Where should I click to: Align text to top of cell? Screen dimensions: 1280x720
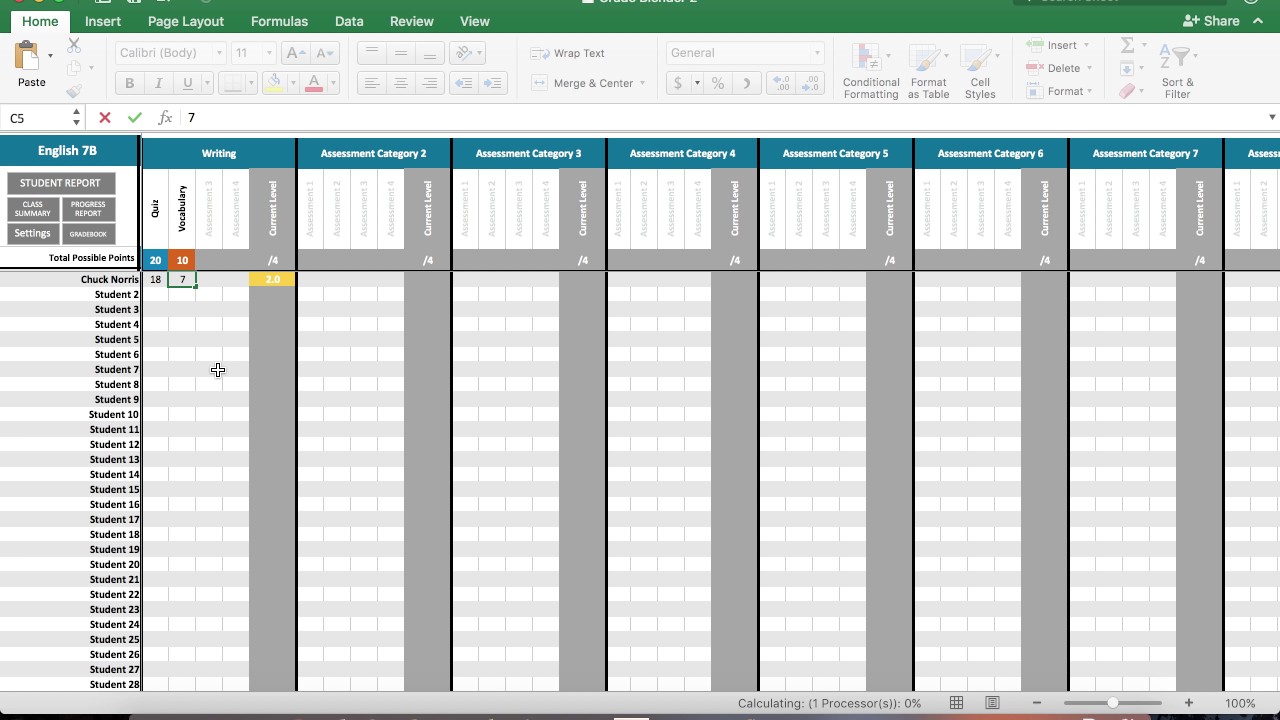tap(371, 53)
